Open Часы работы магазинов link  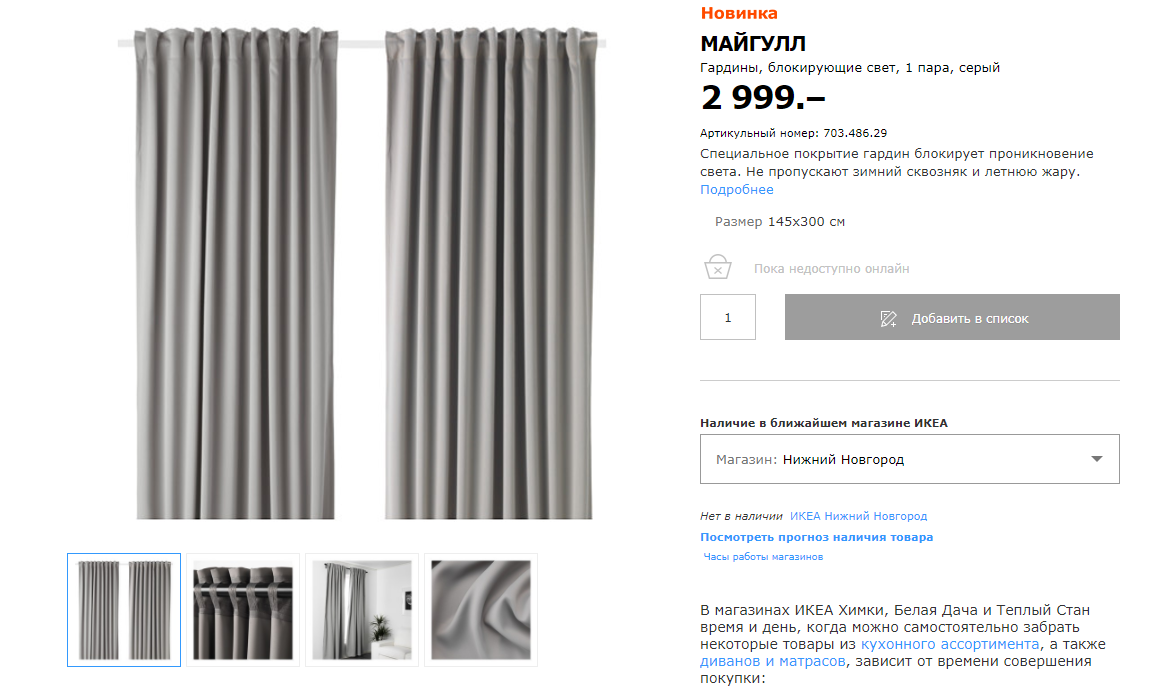click(x=763, y=557)
